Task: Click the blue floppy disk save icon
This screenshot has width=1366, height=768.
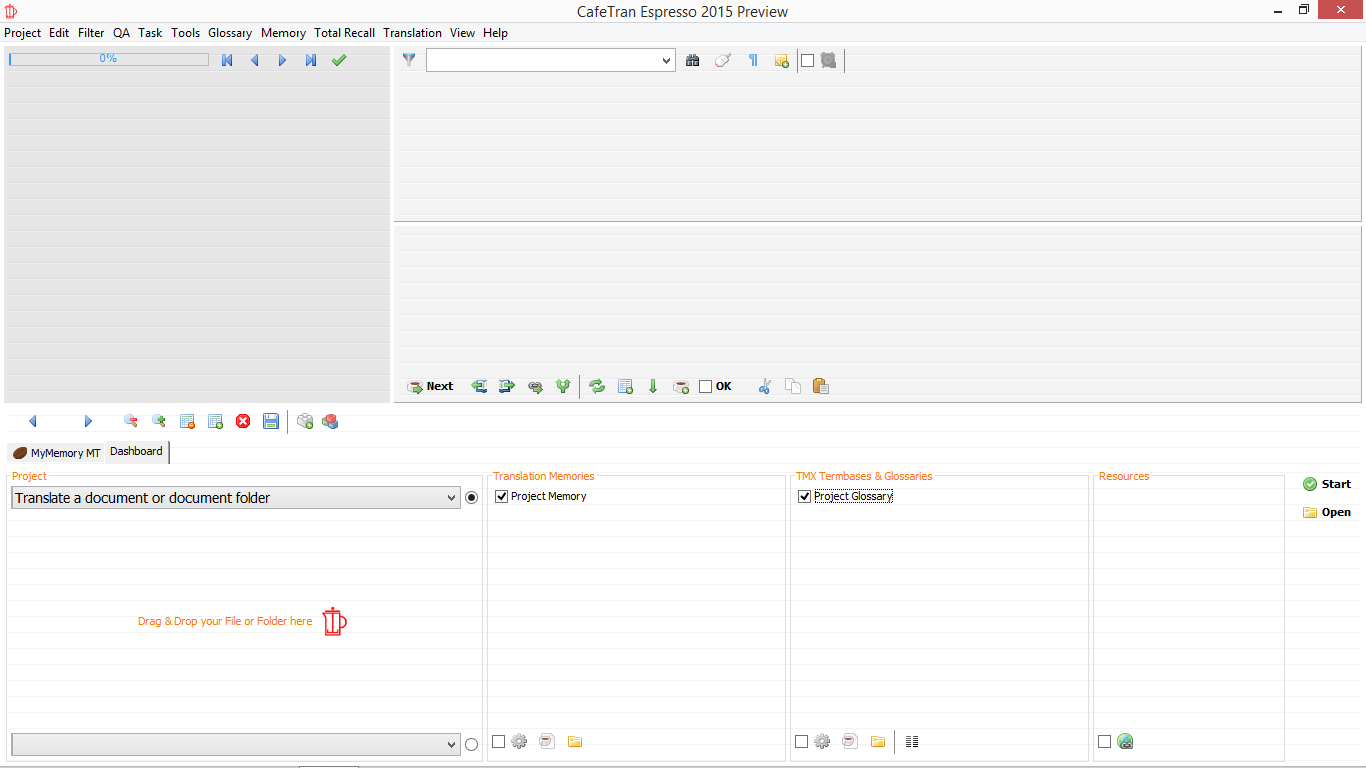Action: [271, 421]
